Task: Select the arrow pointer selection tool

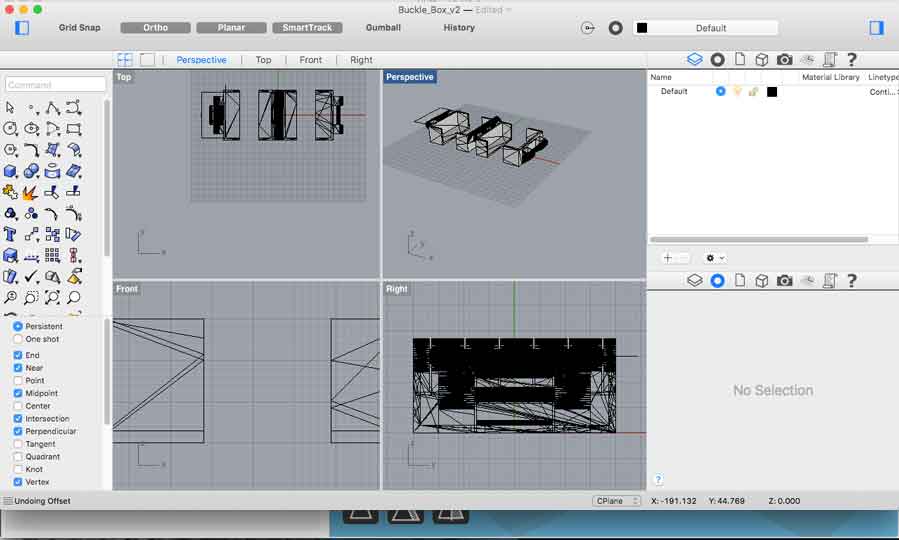Action: (x=10, y=107)
